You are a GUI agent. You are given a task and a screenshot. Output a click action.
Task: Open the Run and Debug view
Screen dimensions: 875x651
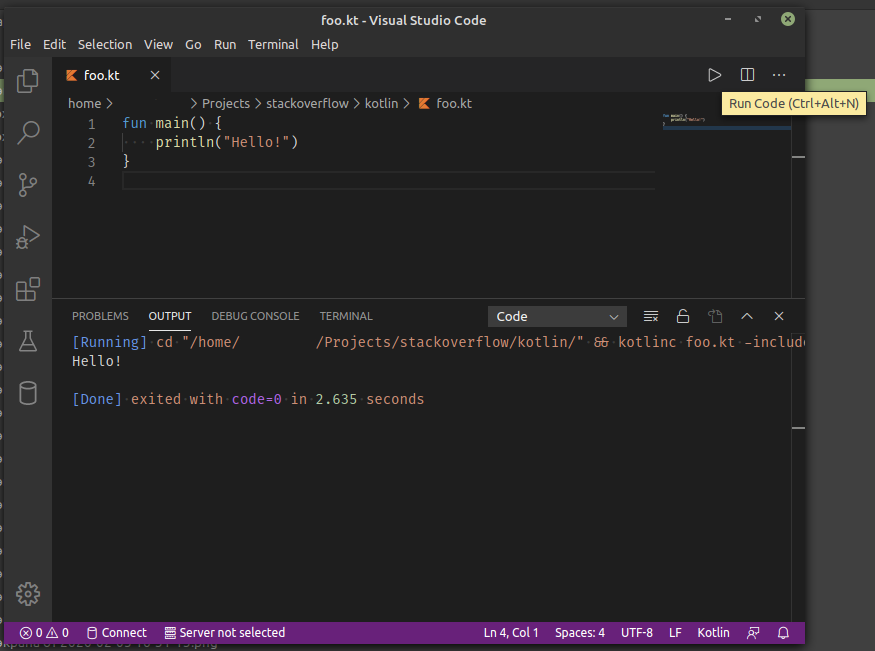28,237
